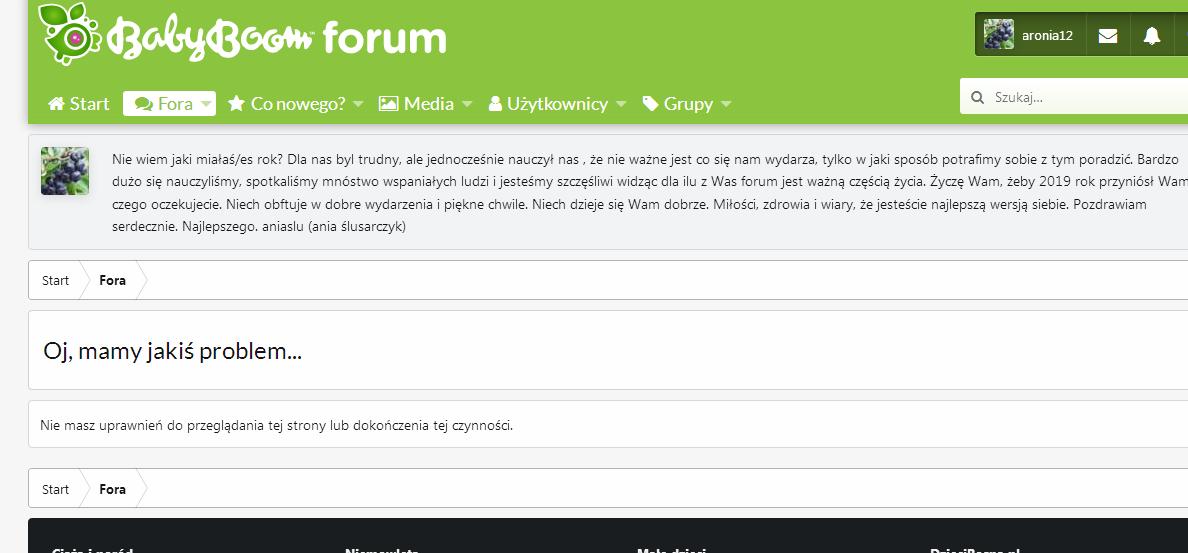The height and width of the screenshot is (553, 1188).
Task: Open the Użytkownicy menu item
Action: tap(557, 104)
